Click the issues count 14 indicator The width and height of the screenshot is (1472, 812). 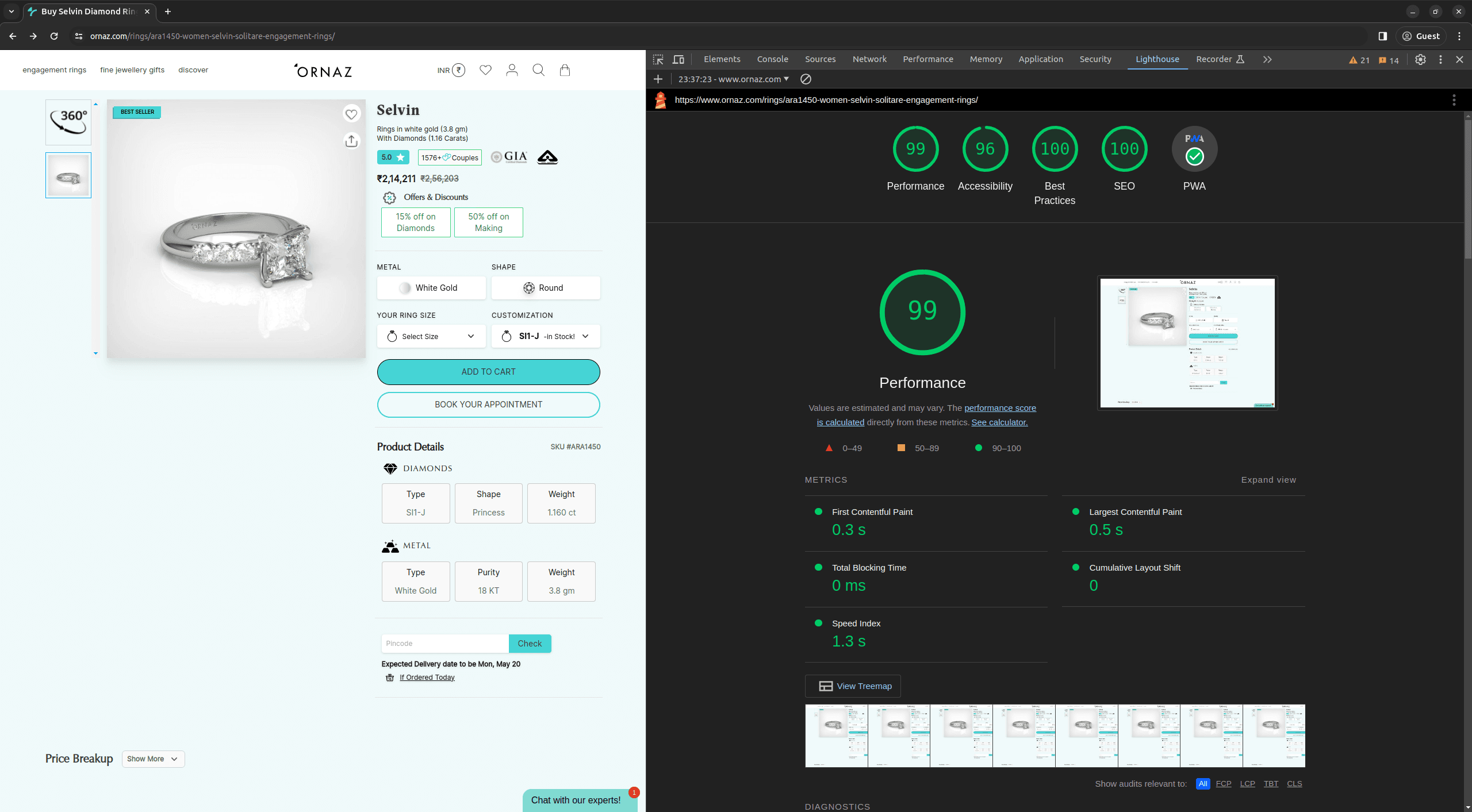tap(1389, 60)
